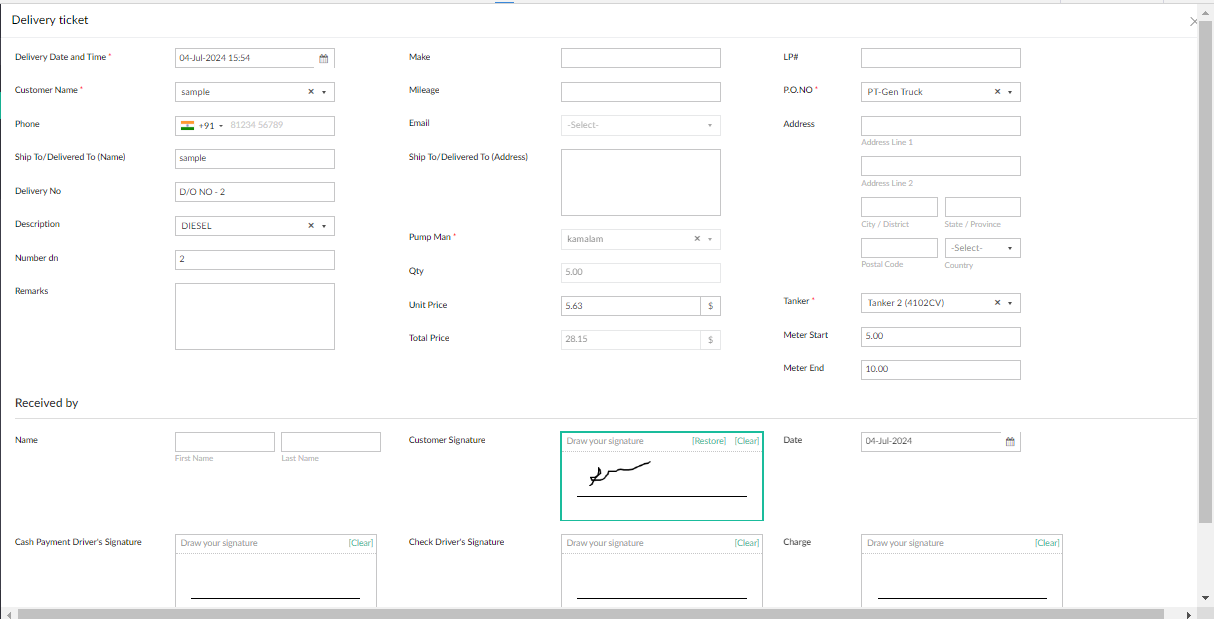Open the Delivery Date and Time calendar picker
The height and width of the screenshot is (619, 1214).
[x=323, y=58]
